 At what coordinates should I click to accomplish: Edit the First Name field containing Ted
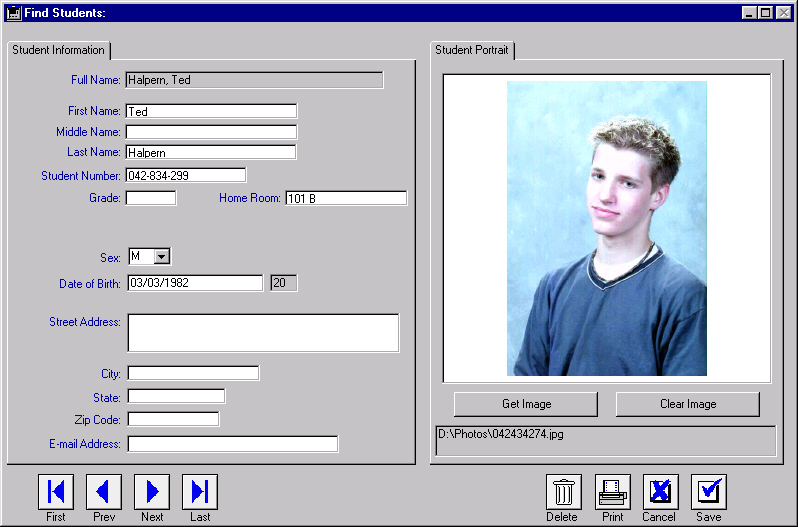click(x=211, y=111)
